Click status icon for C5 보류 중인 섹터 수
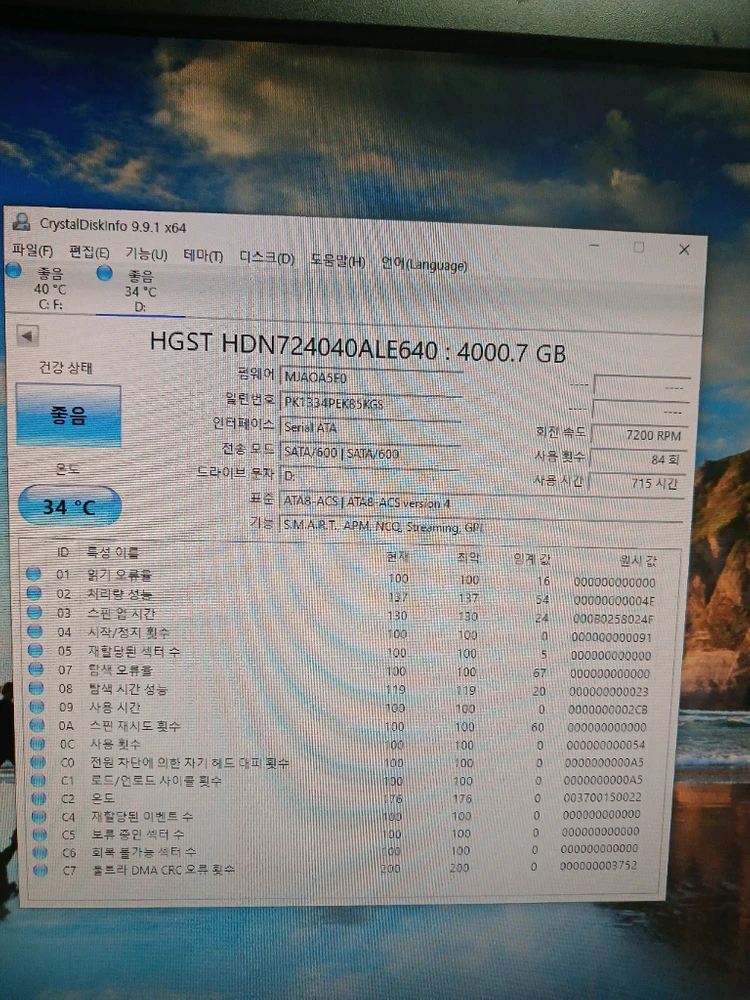750x1000 pixels. click(x=40, y=834)
